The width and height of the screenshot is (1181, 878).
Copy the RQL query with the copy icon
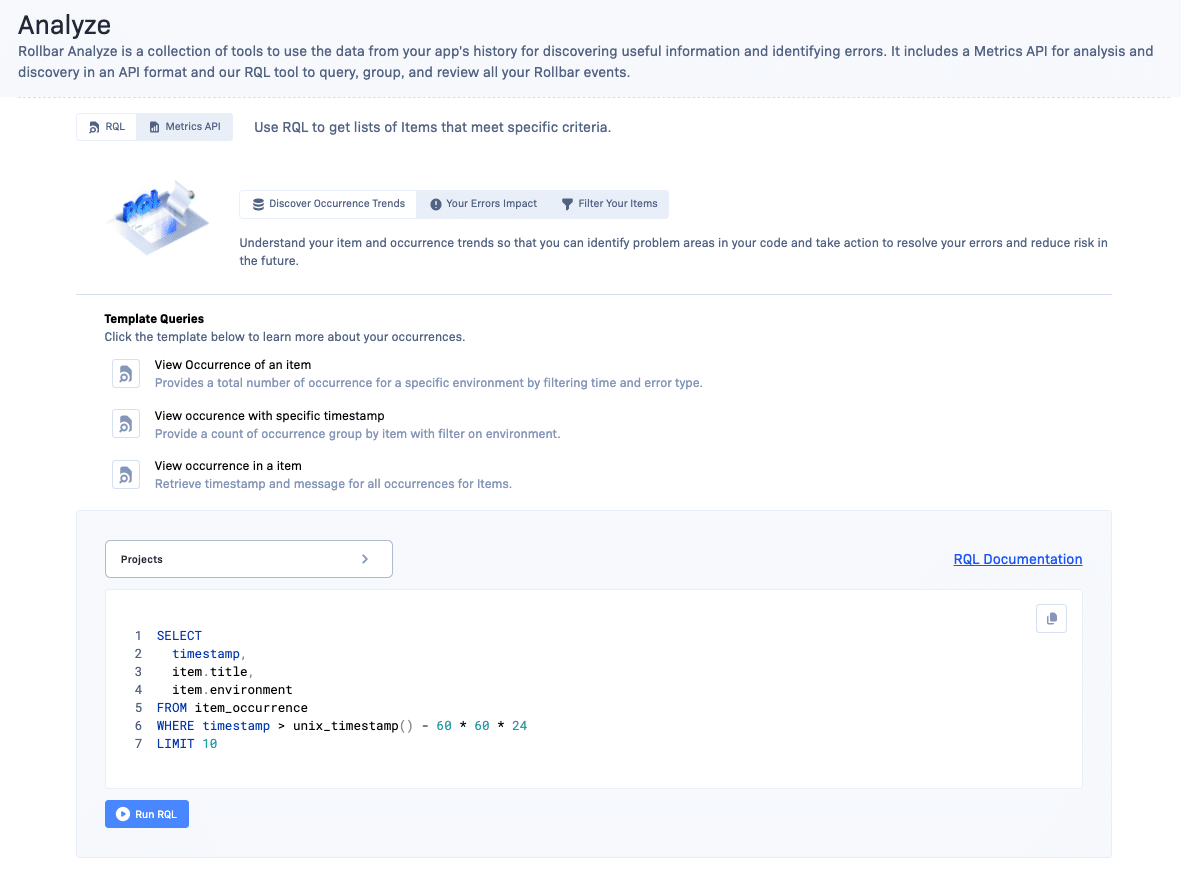click(1051, 619)
